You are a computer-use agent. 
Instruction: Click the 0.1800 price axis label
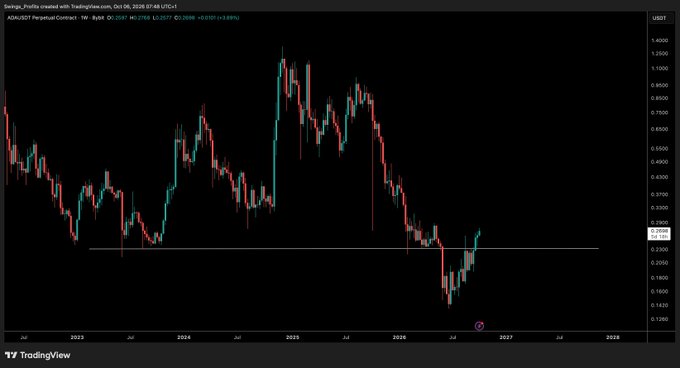point(660,278)
